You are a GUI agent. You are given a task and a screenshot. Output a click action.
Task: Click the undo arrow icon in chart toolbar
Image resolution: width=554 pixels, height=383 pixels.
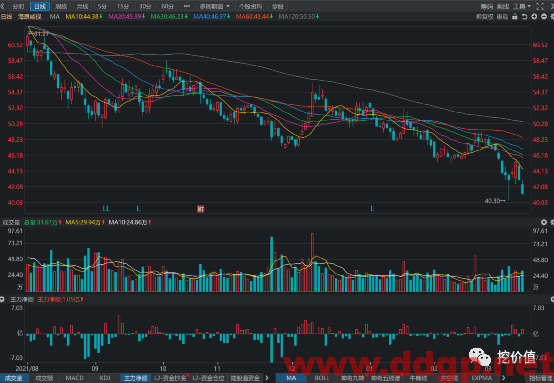[x=525, y=16]
